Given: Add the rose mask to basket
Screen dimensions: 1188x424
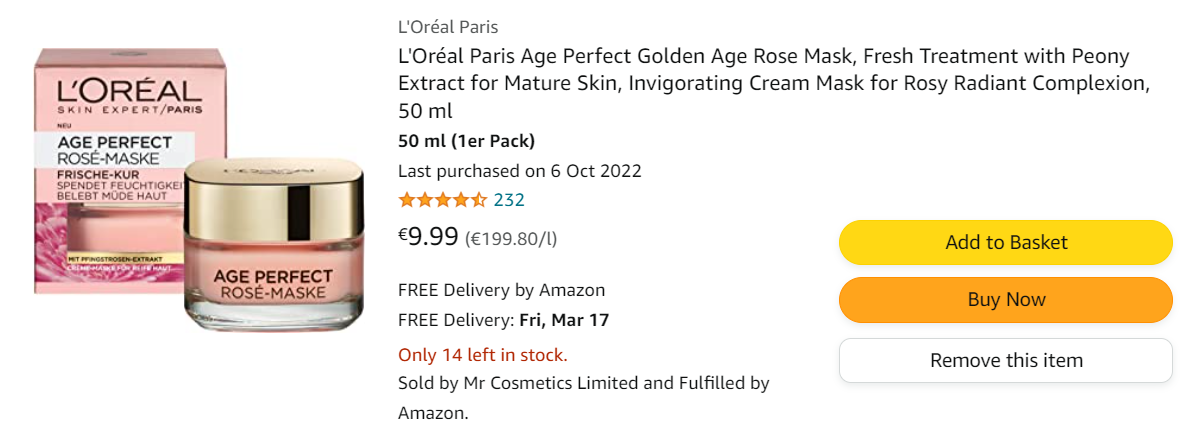Looking at the screenshot, I should click(x=1005, y=242).
